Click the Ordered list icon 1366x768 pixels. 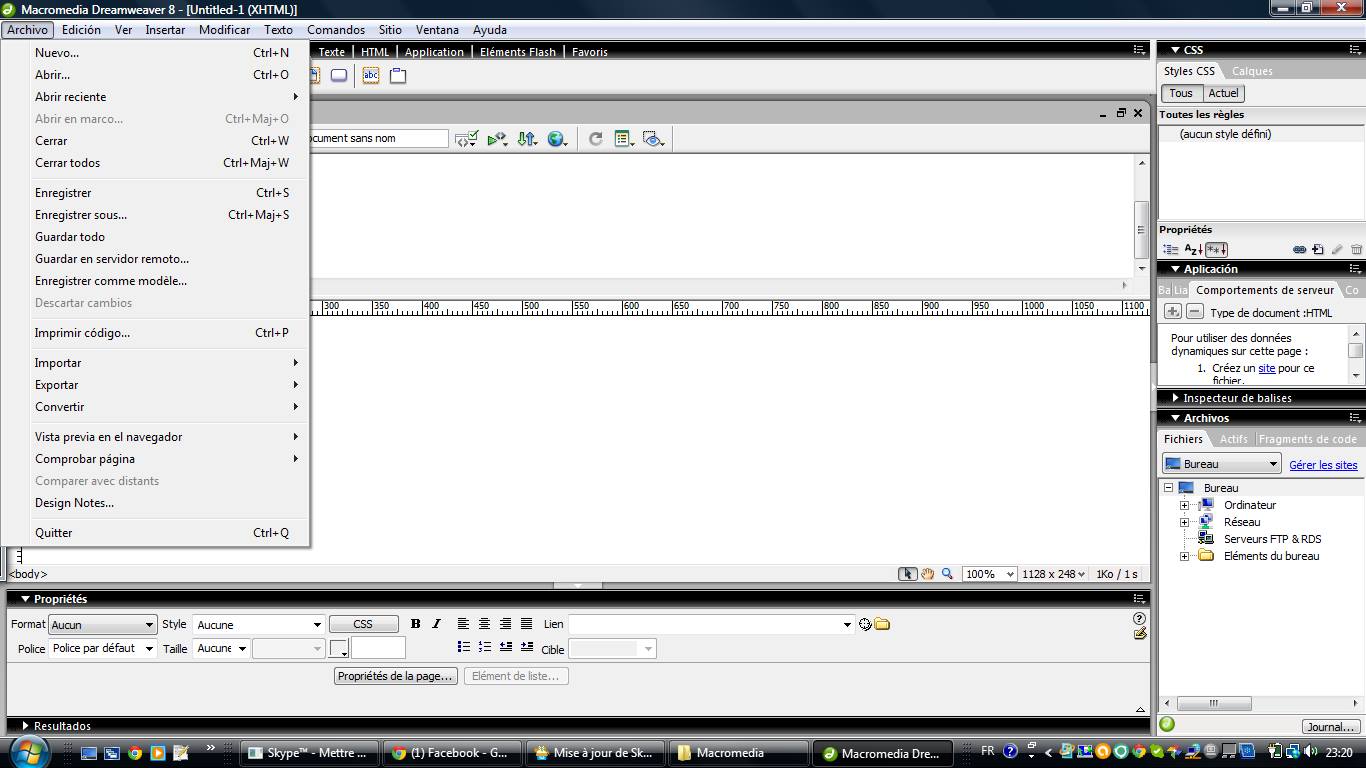pos(484,647)
